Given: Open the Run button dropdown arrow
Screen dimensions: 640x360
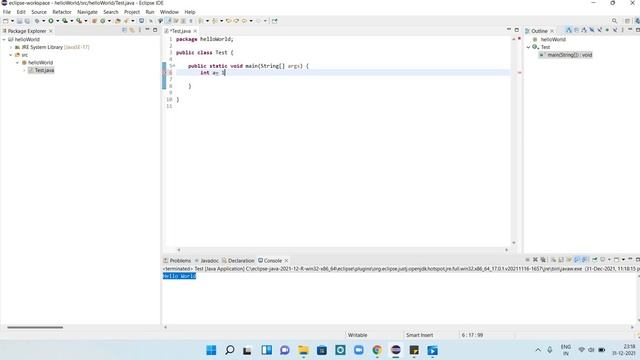Looking at the screenshot, I should pyautogui.click(x=58, y=21).
